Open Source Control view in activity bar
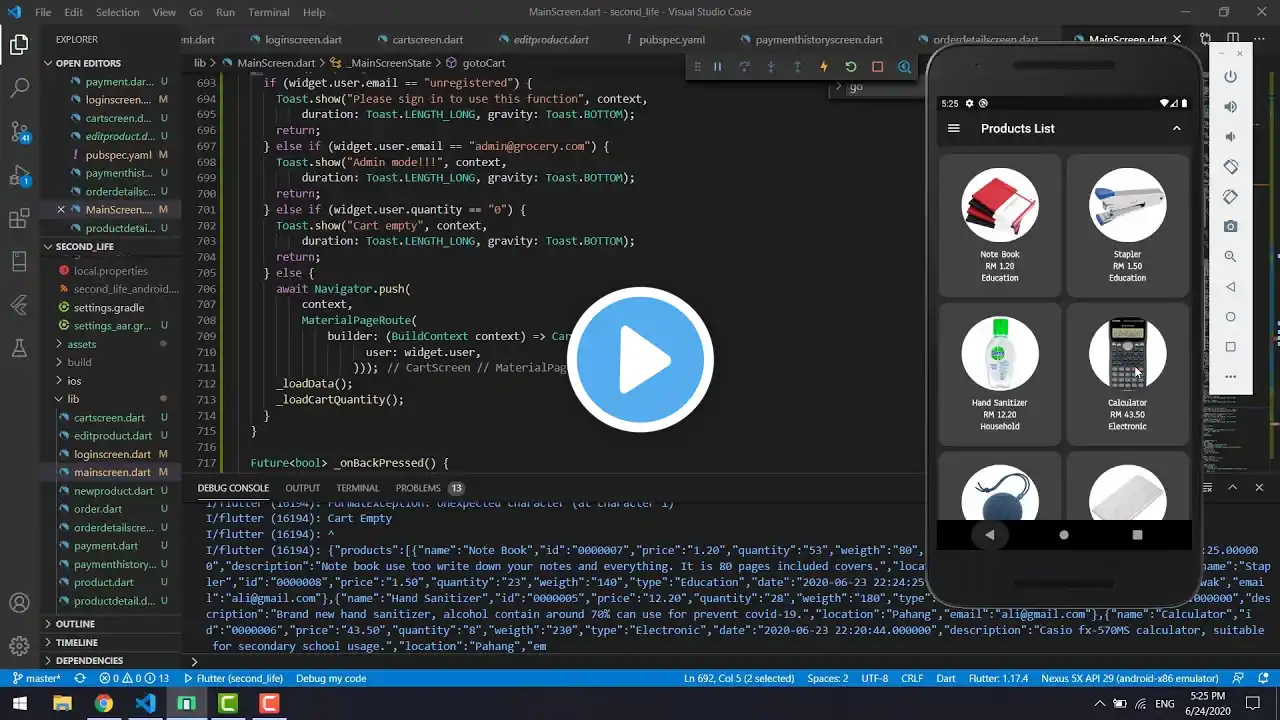 19,132
